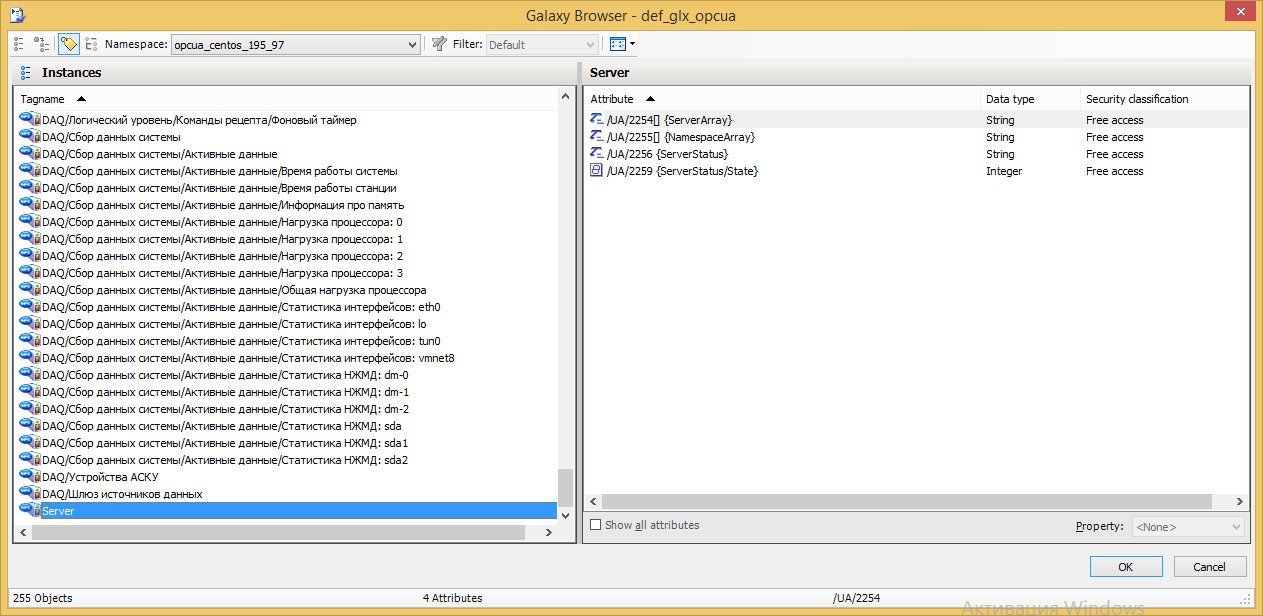Click the Instances panel header icon
Viewport: 1263px width, 616px height.
[x=26, y=73]
